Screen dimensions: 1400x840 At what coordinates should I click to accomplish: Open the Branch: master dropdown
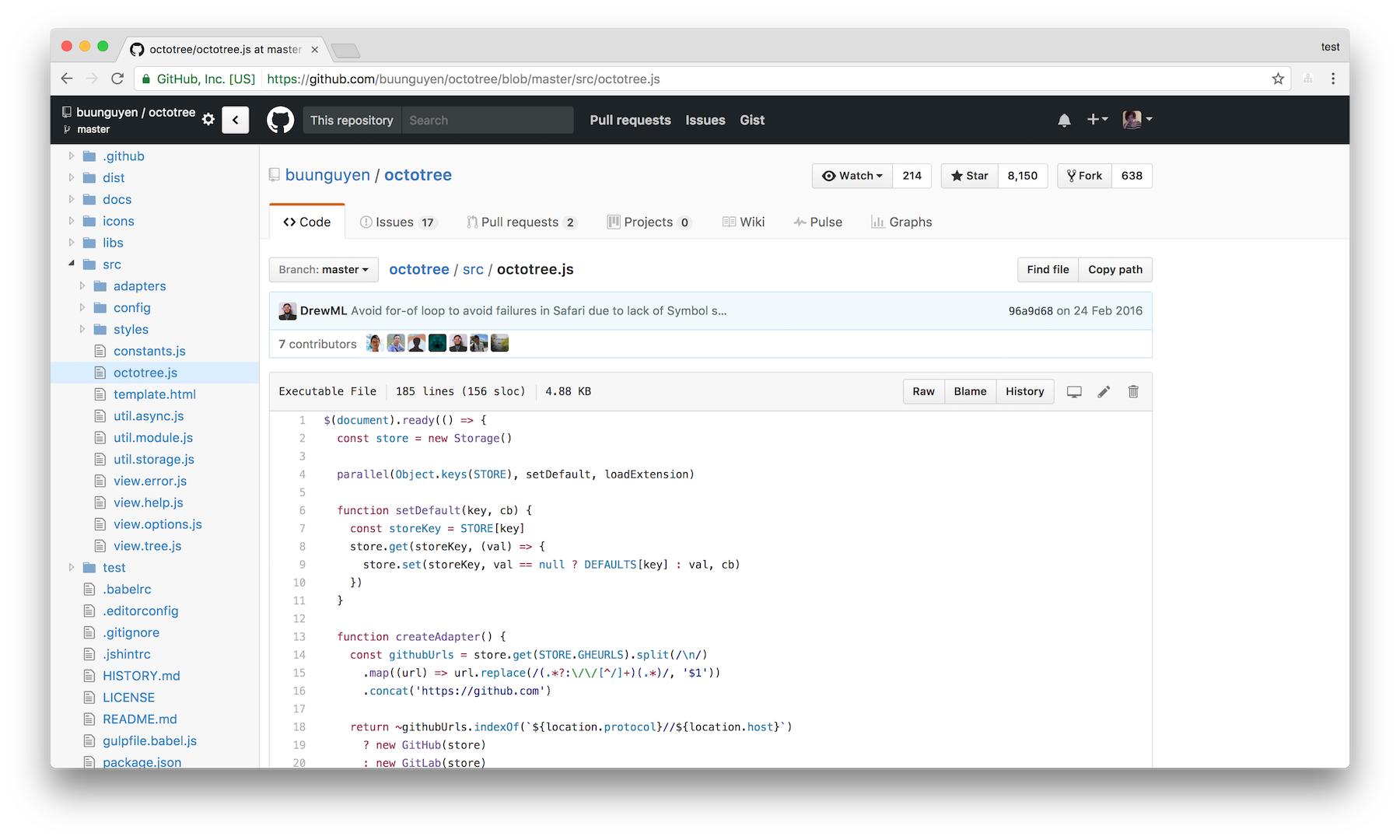point(324,270)
